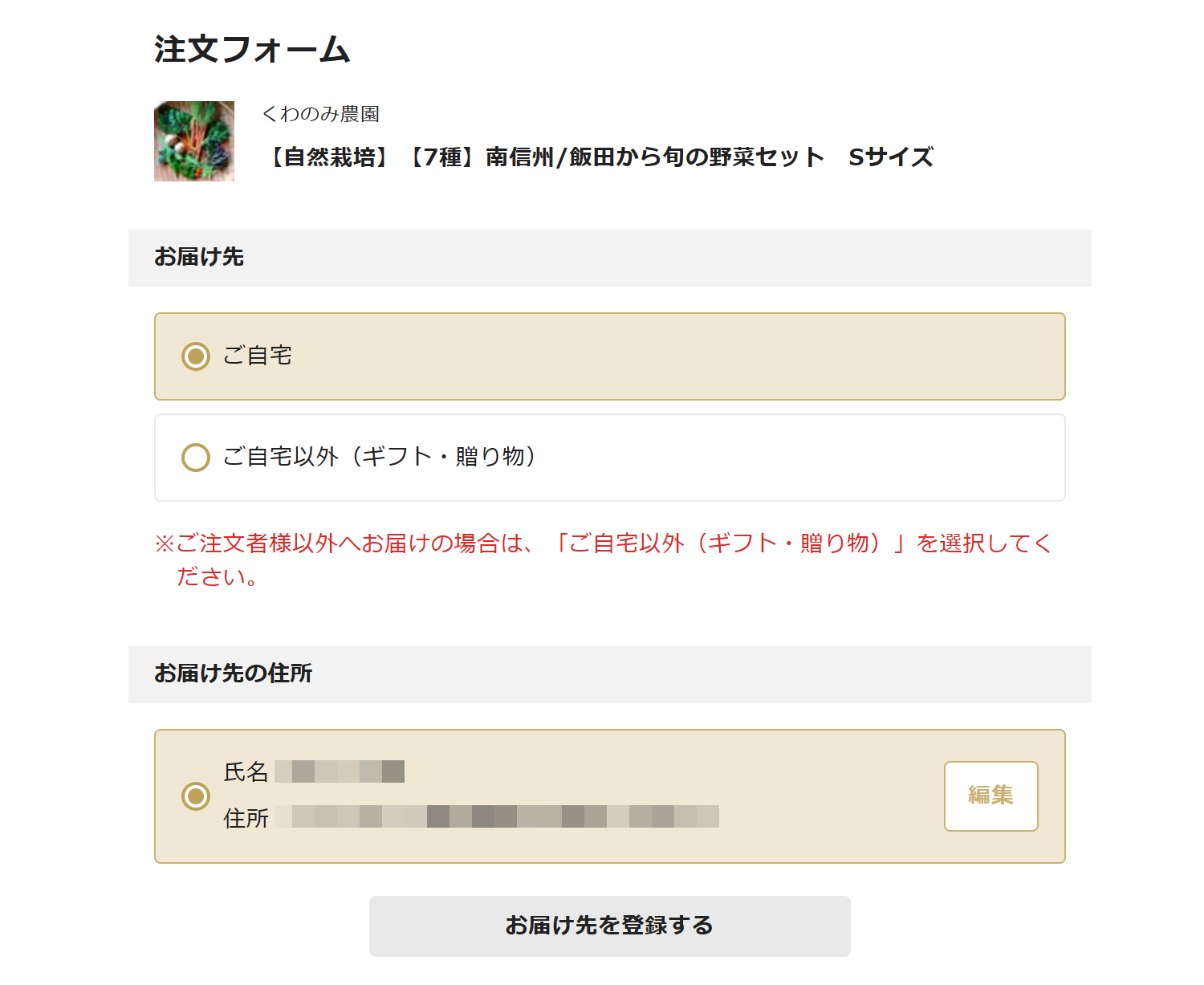Open the くわのみ農園 farm name
This screenshot has width=1204, height=985.
pos(320,114)
